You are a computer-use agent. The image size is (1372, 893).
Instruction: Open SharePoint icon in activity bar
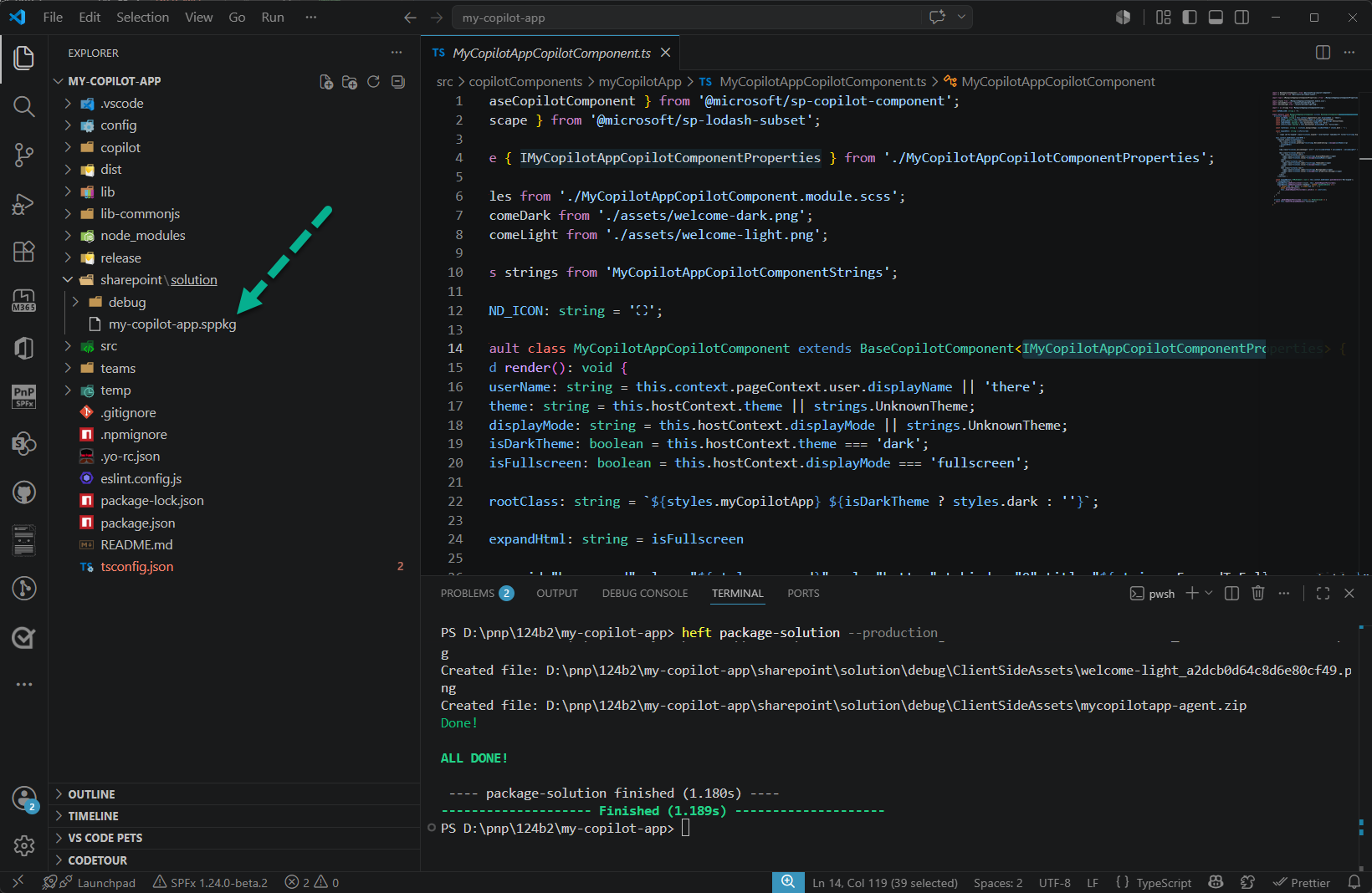coord(24,444)
